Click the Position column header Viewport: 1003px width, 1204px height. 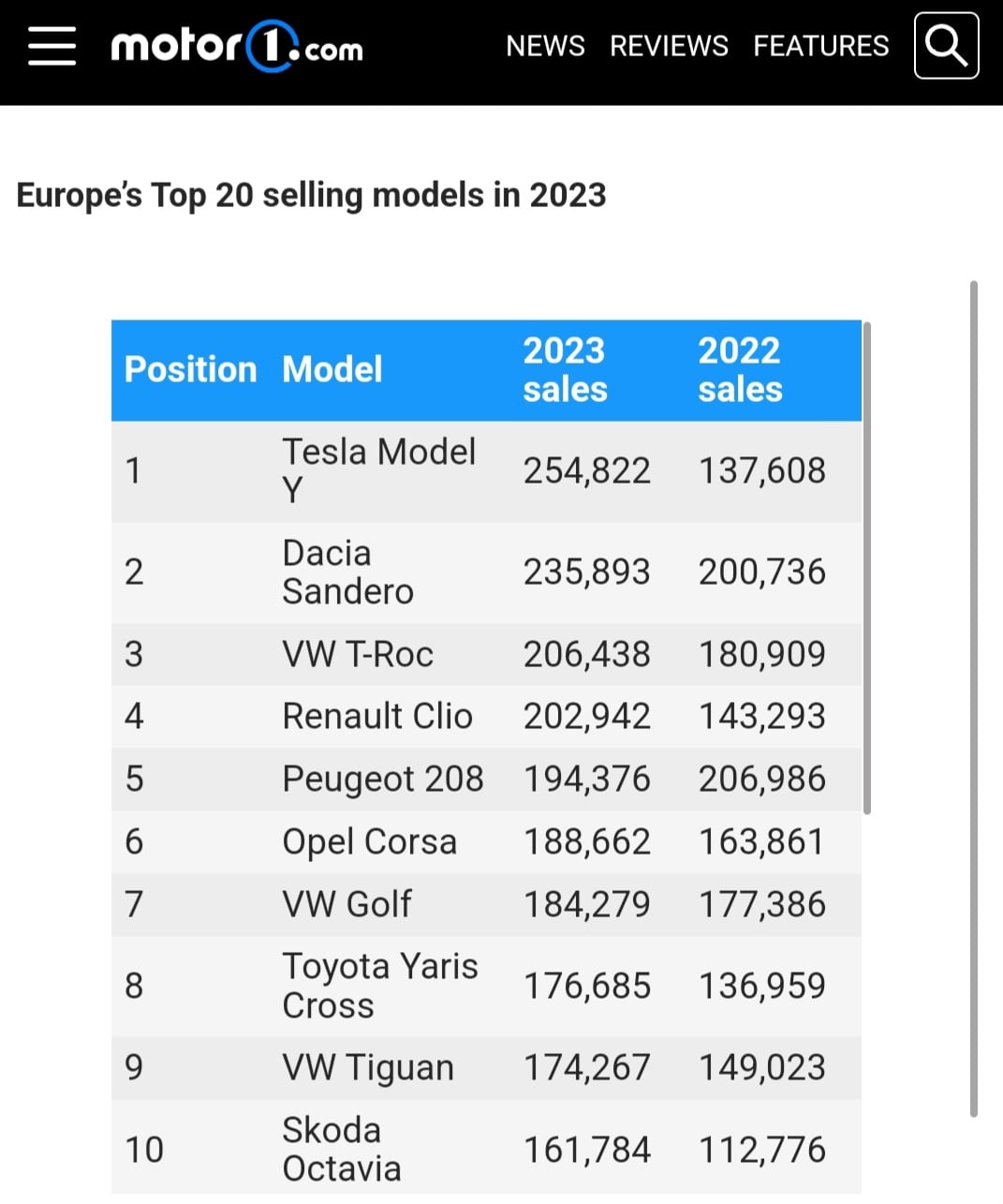(x=190, y=369)
